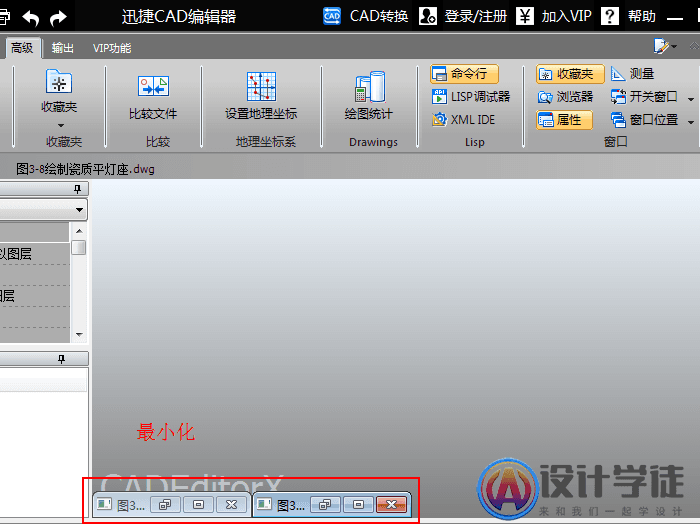
Task: Maximize second minimized 图3... window
Action: point(358,505)
